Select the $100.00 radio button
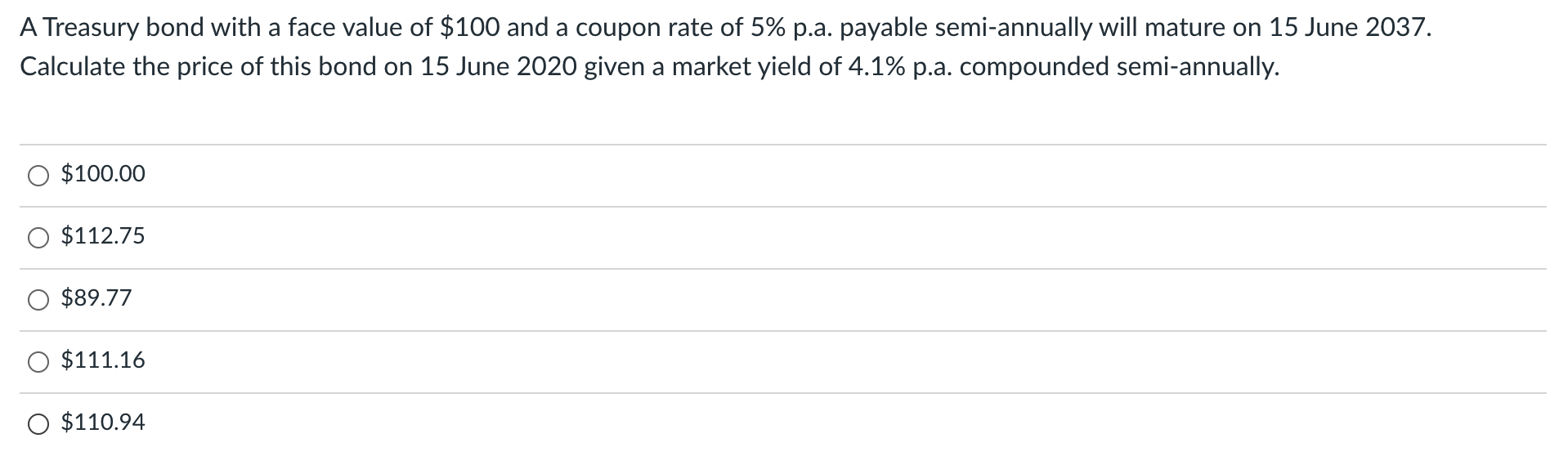This screenshot has height=474, width=1568. click(x=38, y=176)
